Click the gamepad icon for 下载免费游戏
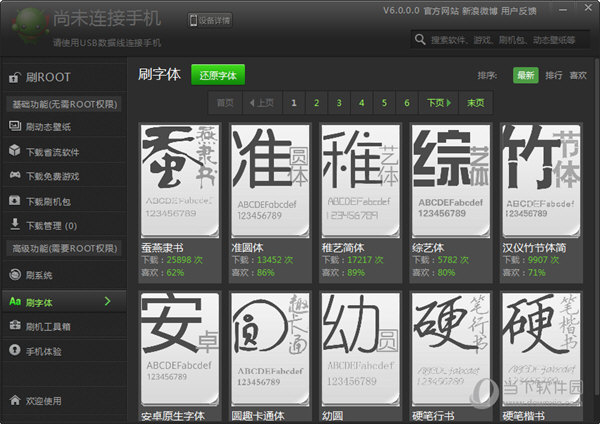 15,175
